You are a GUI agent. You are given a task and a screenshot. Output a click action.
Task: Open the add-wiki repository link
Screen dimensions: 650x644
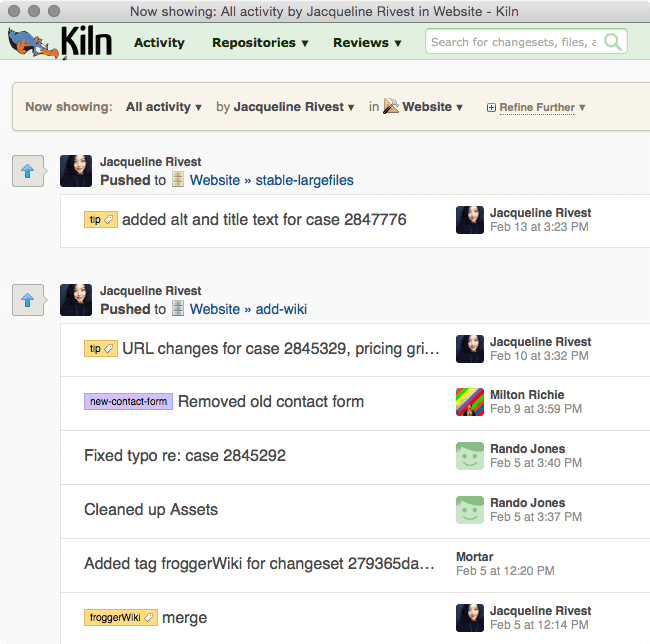(x=281, y=309)
